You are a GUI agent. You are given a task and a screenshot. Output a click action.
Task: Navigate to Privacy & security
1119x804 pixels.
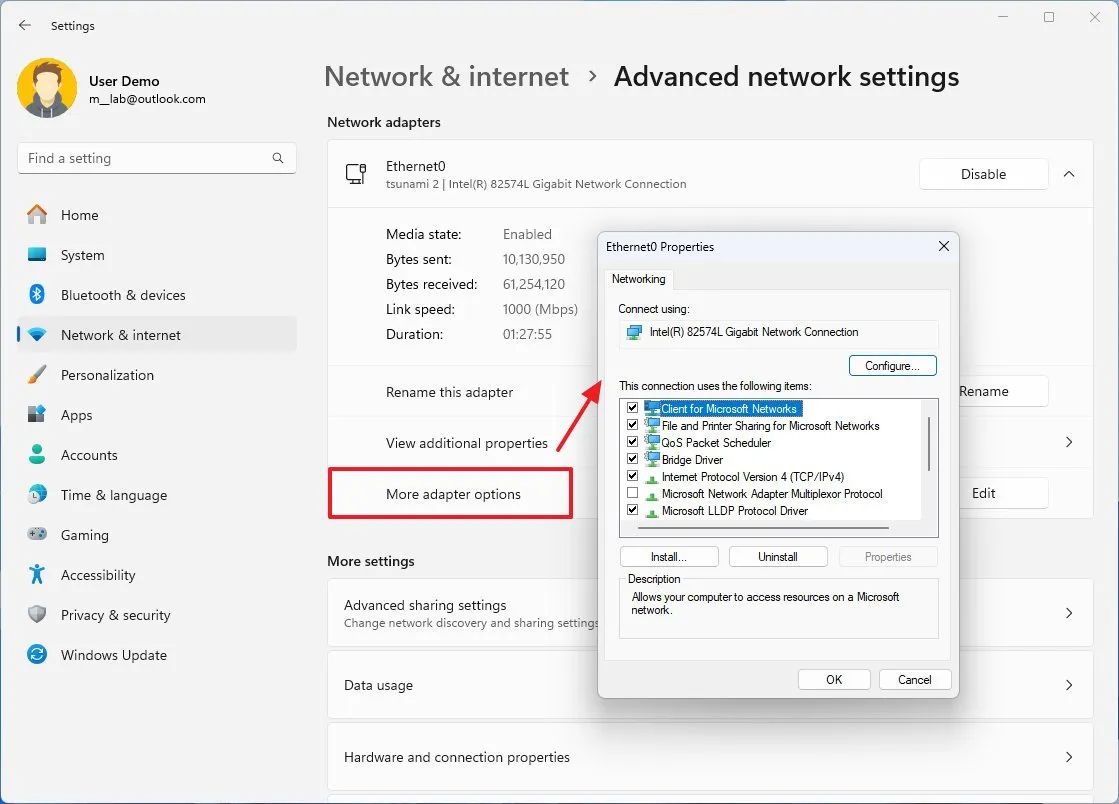(157, 614)
